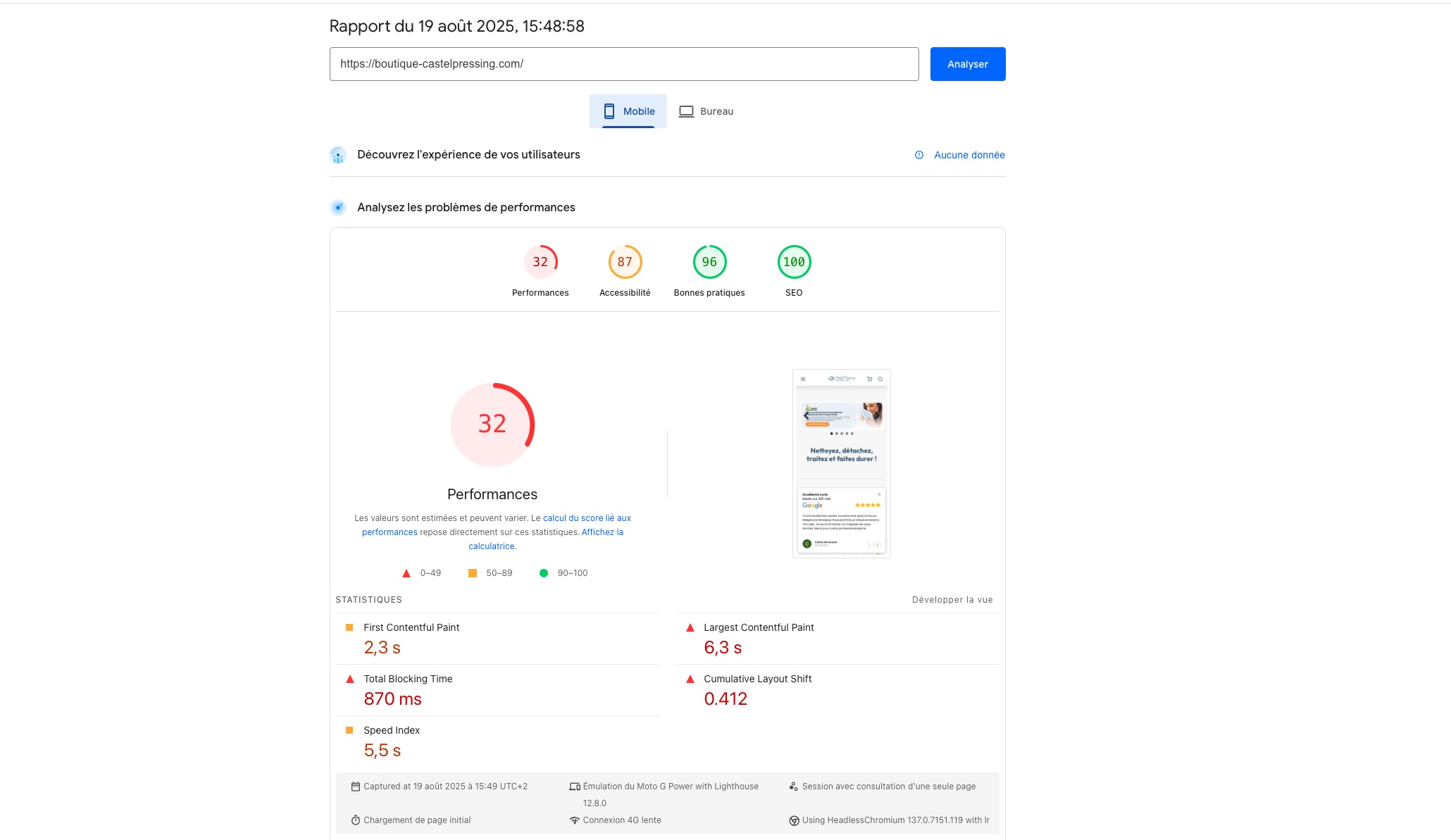The width and height of the screenshot is (1451, 840).
Task: Click the blue Analyser button
Action: (967, 64)
